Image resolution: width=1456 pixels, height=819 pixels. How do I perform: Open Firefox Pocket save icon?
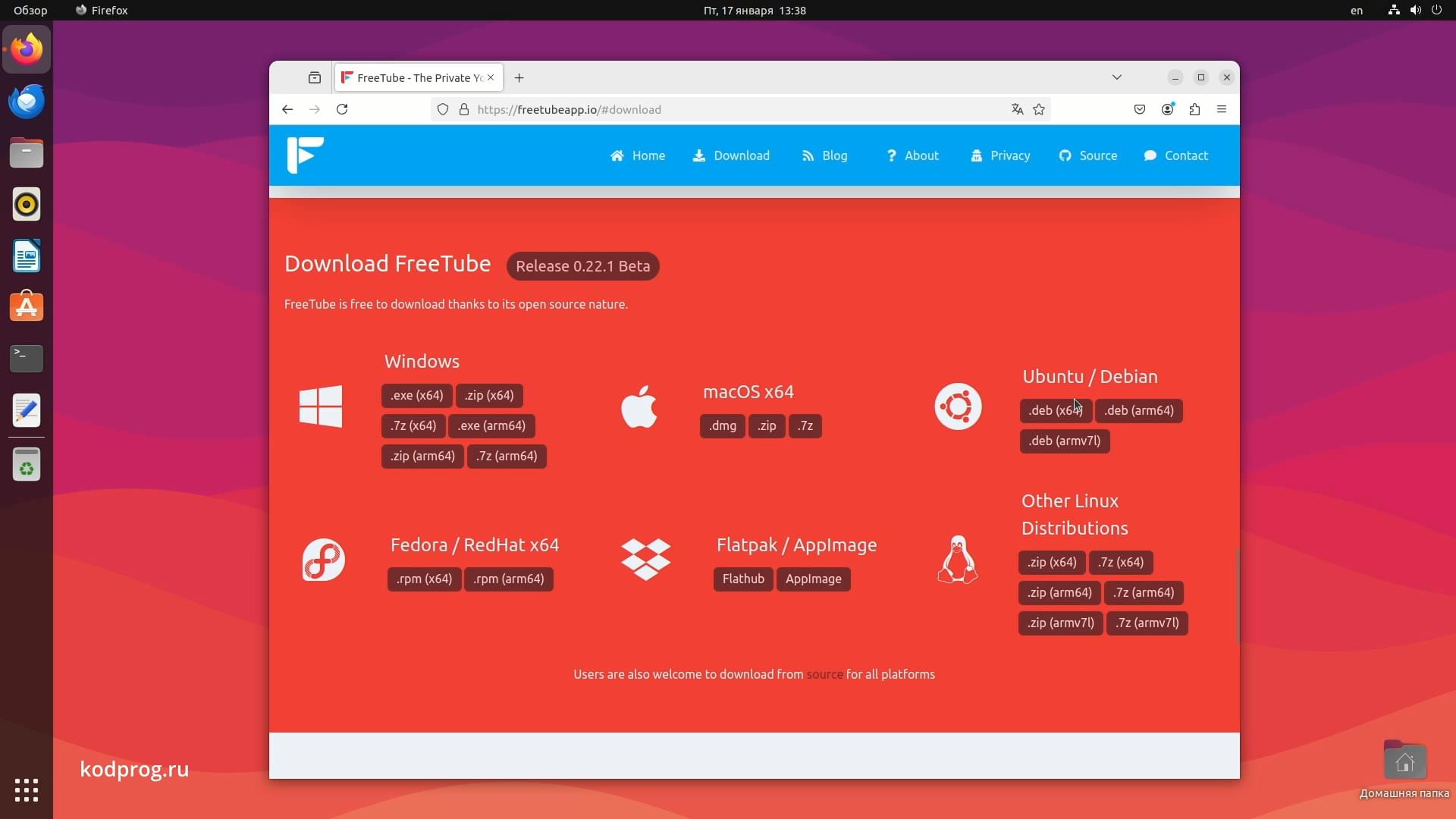point(1140,109)
